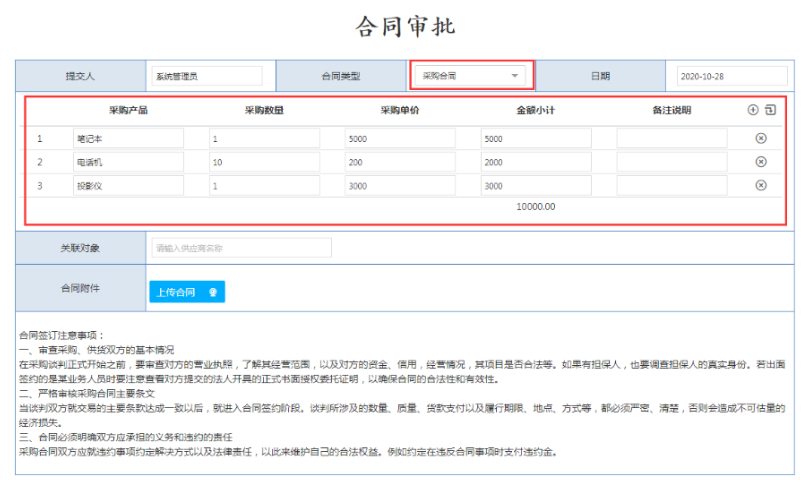810x487 pixels.
Task: Delete the 笔记本 row with its X icon
Action: (x=761, y=138)
